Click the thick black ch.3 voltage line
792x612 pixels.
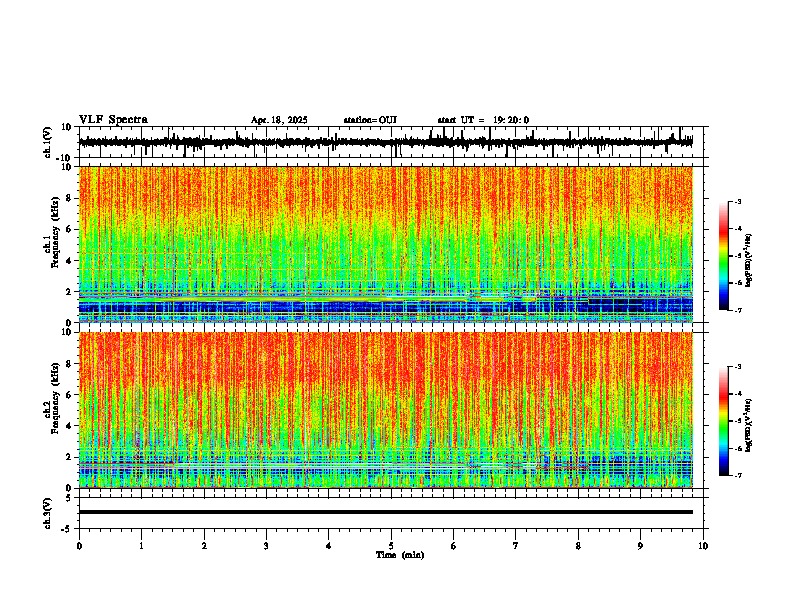tap(385, 512)
